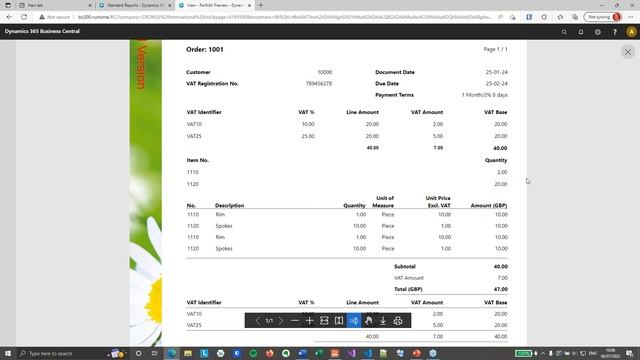Click Page 1 / 1 indicator

click(496, 49)
